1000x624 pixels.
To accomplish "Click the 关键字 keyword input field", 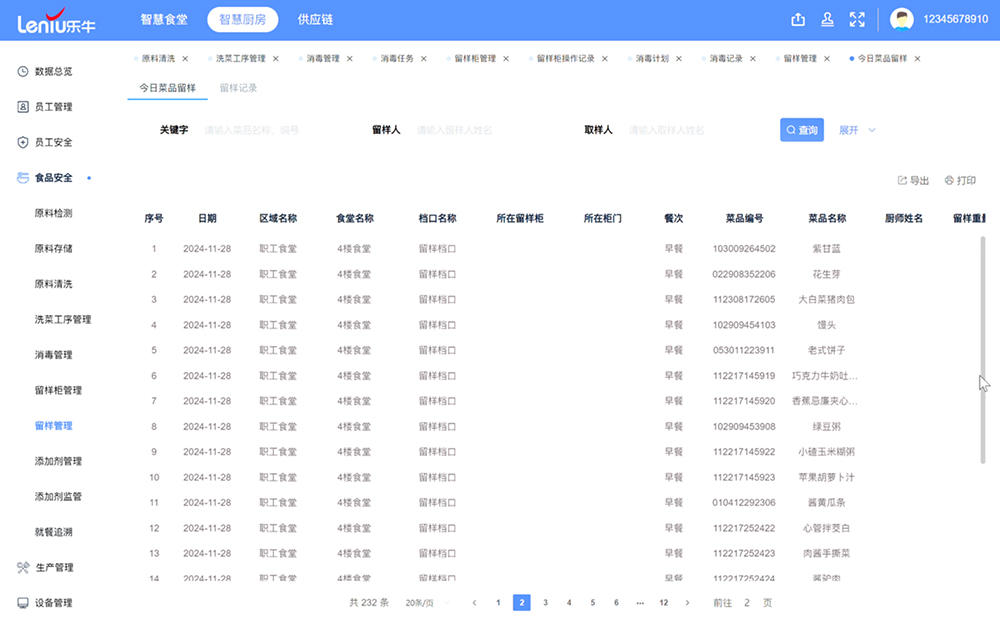I will click(270, 130).
